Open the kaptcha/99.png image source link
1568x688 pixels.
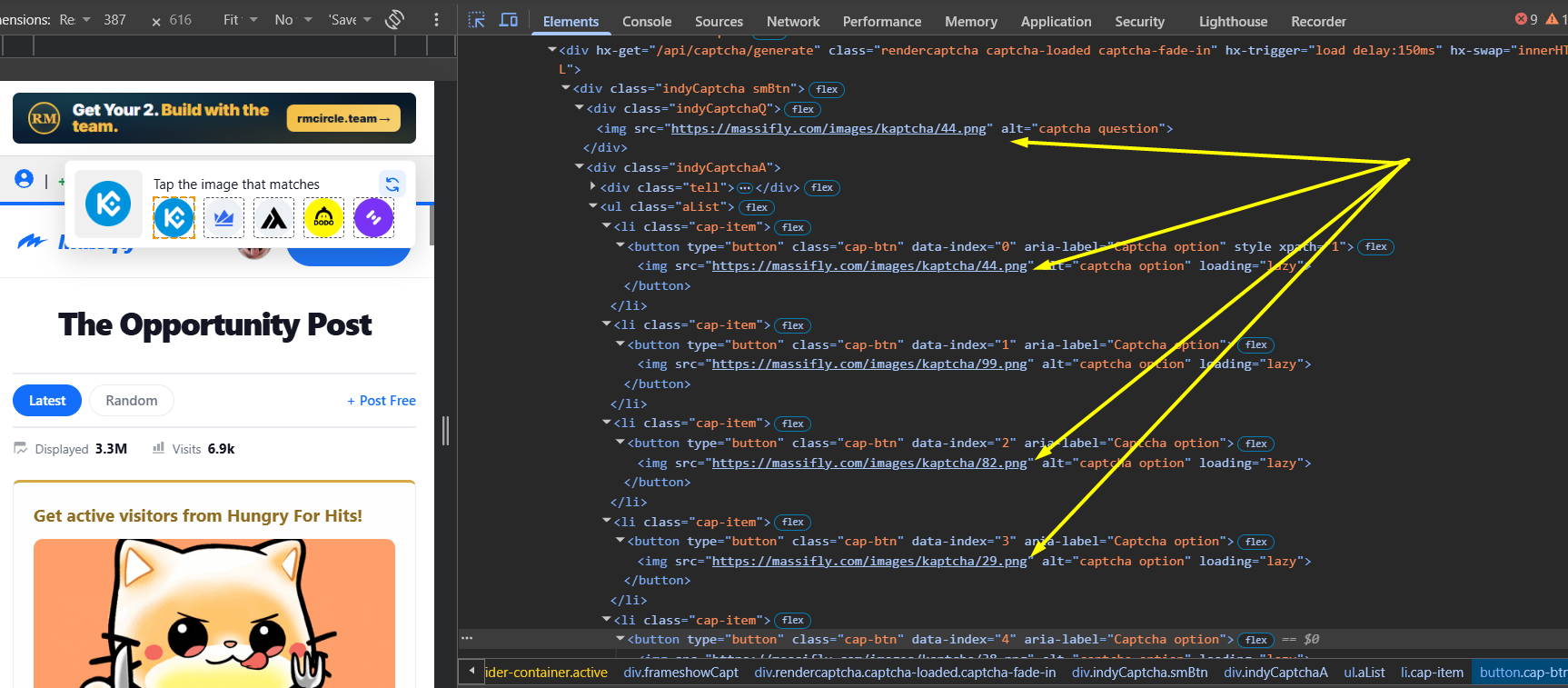click(x=869, y=364)
